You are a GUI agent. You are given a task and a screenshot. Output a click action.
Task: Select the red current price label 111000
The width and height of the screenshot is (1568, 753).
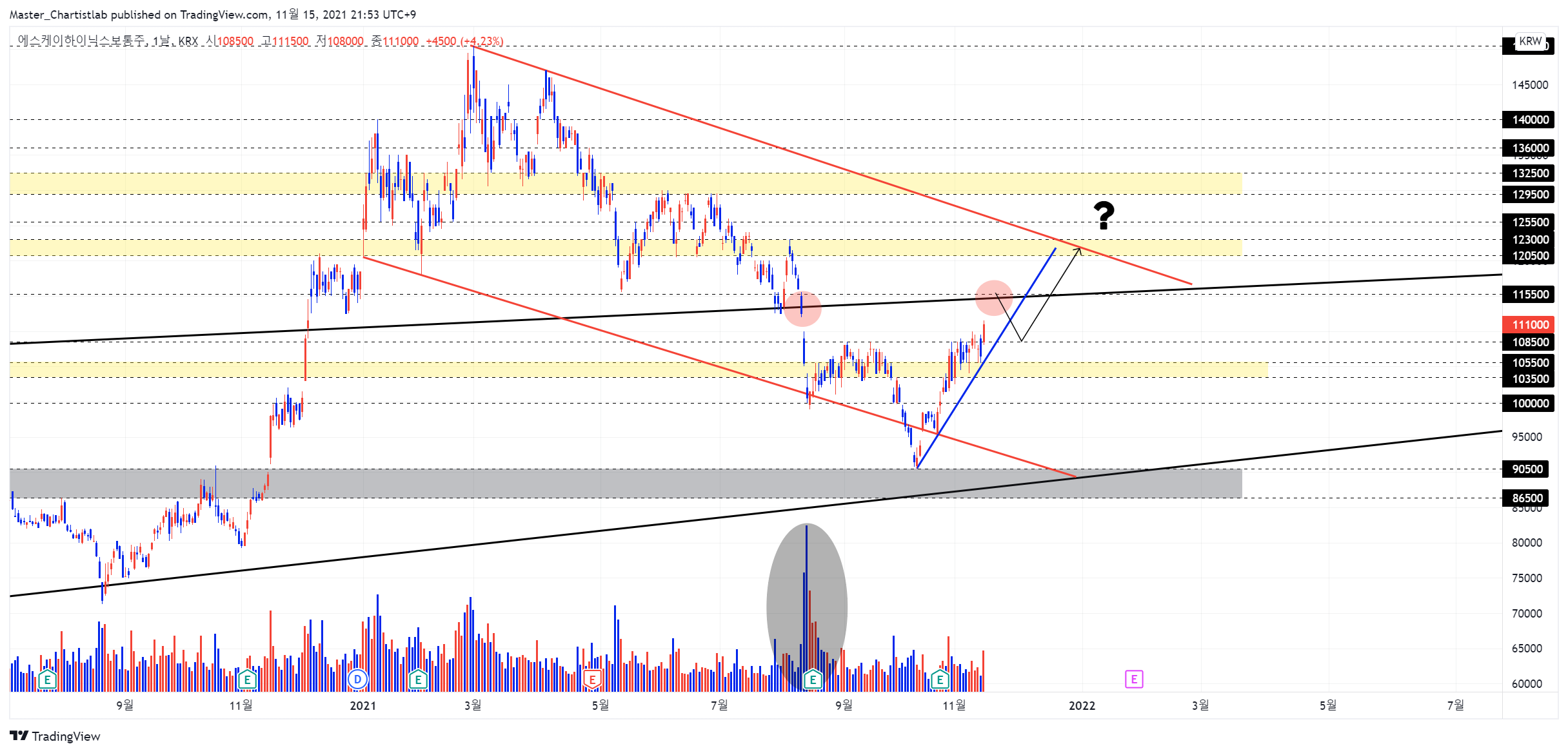pos(1528,324)
